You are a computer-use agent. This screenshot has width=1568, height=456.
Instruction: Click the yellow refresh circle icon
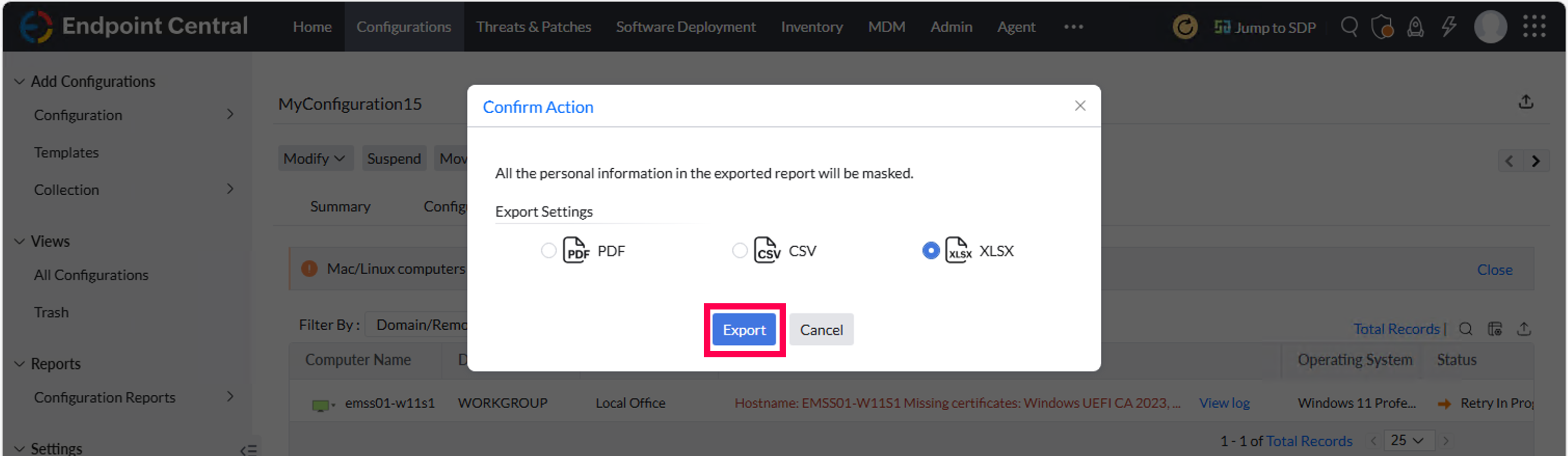point(1184,27)
